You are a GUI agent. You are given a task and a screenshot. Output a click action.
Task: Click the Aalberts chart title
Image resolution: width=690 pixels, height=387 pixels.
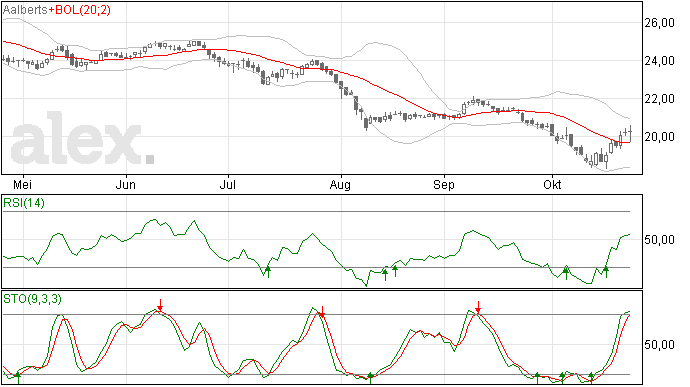coord(25,10)
